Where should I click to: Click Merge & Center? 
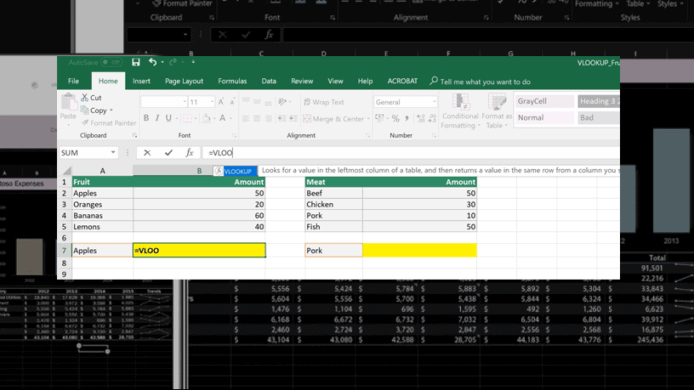(x=334, y=119)
